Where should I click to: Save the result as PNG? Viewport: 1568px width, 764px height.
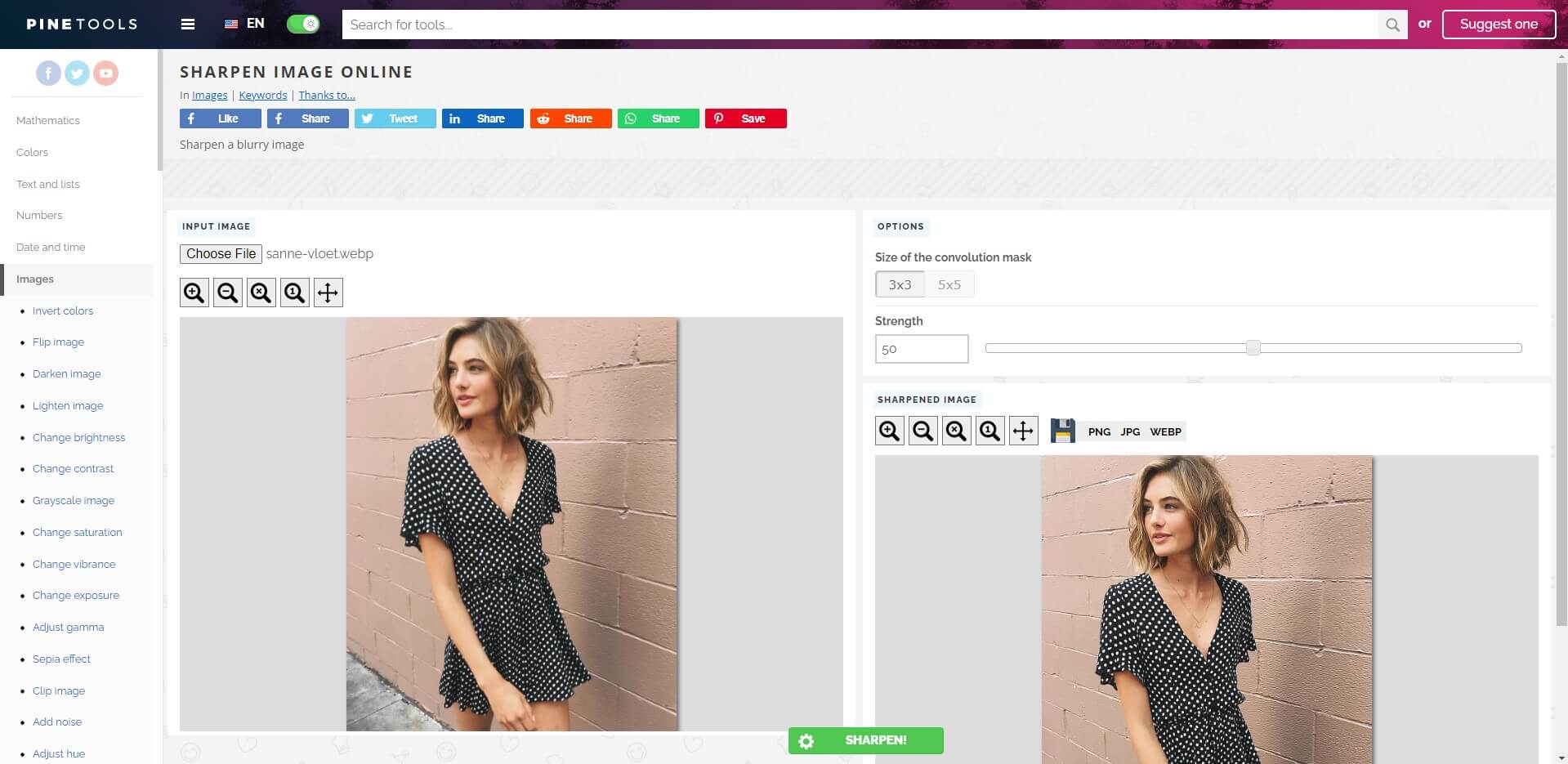coord(1099,431)
